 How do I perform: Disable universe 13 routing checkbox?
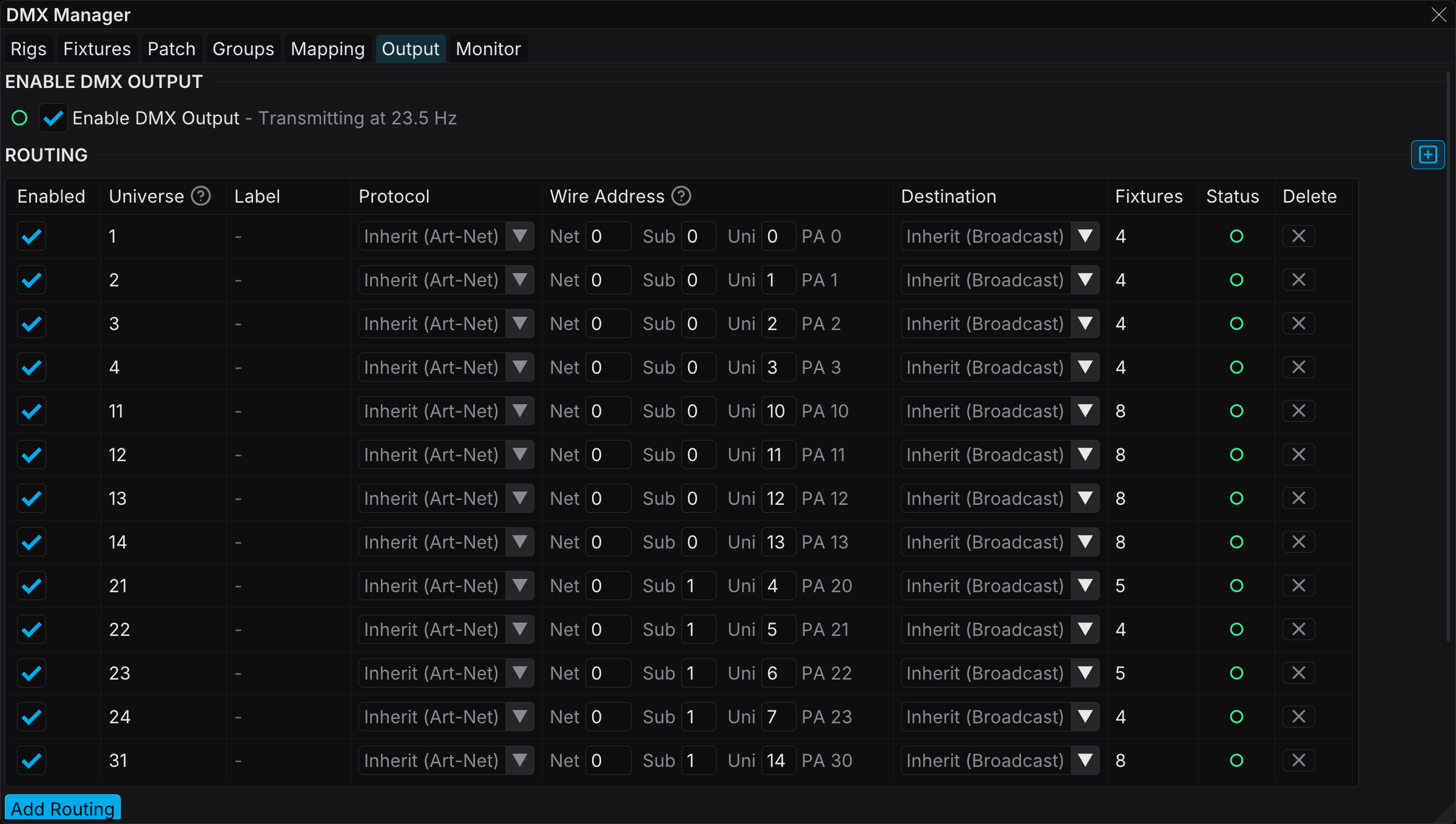(x=32, y=498)
